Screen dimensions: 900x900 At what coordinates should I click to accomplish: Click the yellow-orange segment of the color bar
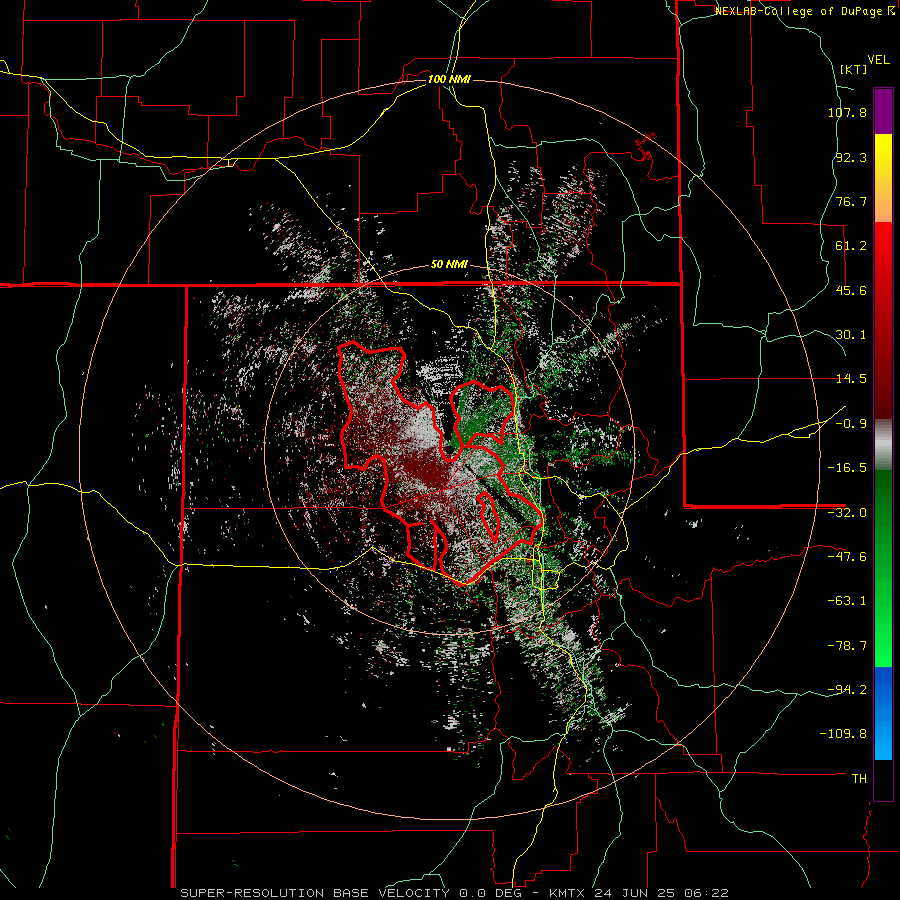coord(883,178)
